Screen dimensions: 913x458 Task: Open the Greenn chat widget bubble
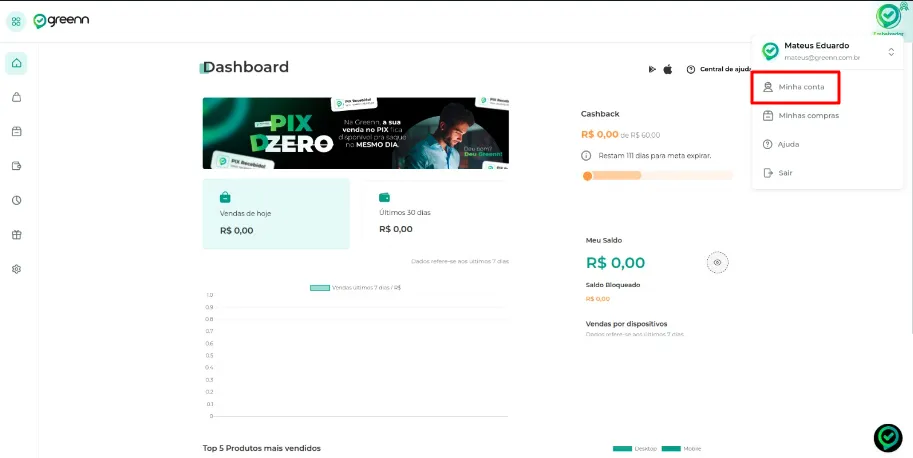(888, 438)
